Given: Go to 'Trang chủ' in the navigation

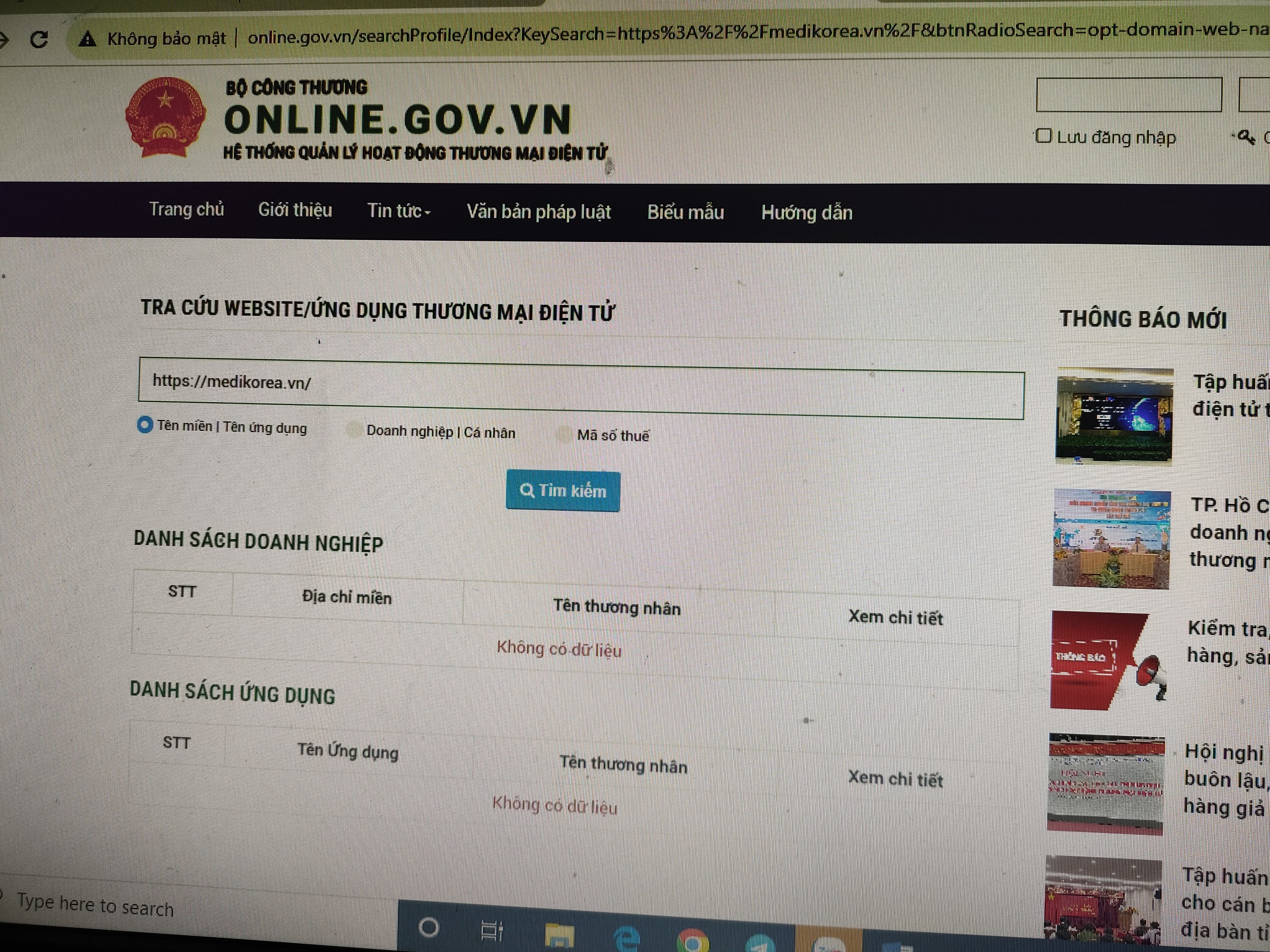Looking at the screenshot, I should tap(186, 209).
